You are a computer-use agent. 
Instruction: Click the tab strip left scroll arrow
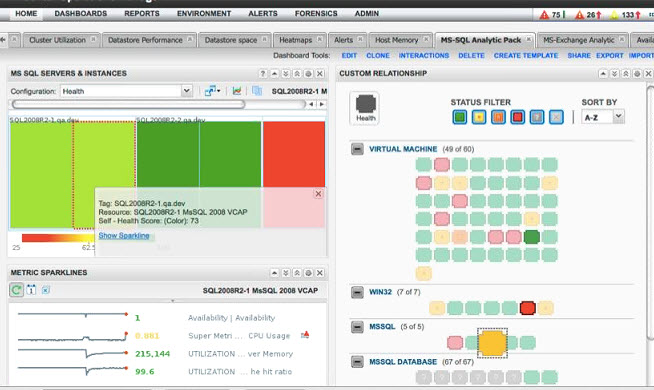point(3,40)
